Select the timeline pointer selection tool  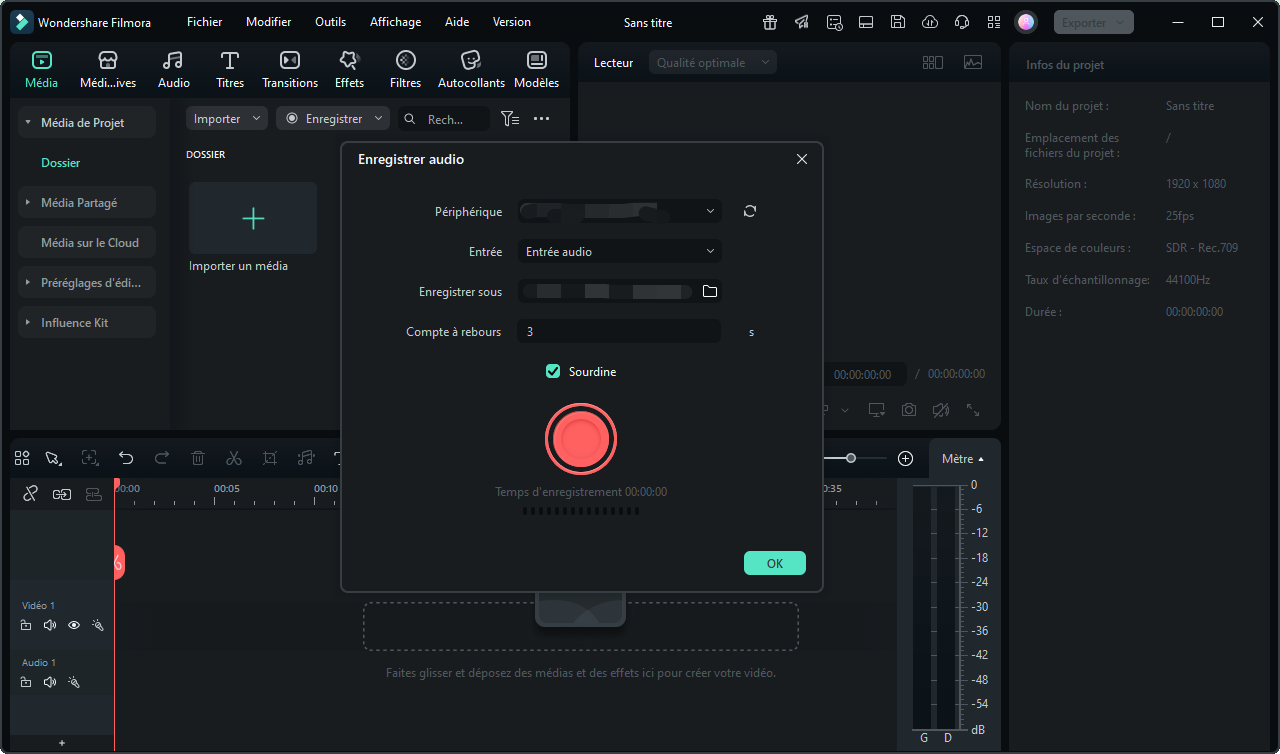(x=53, y=458)
